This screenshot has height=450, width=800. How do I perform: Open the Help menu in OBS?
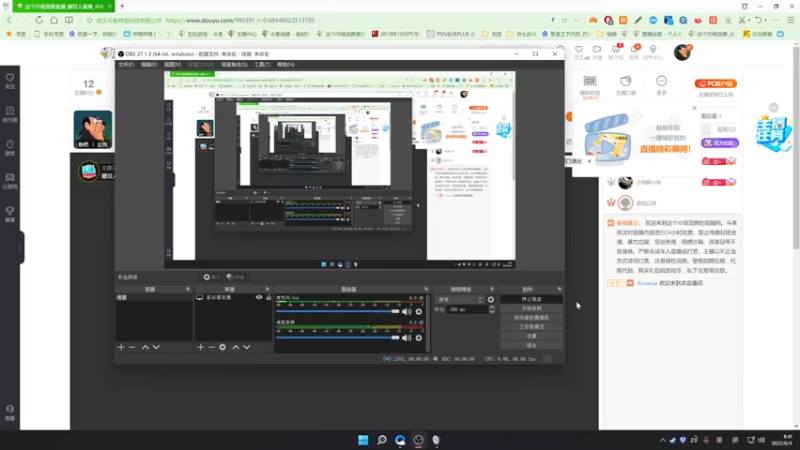tap(286, 65)
